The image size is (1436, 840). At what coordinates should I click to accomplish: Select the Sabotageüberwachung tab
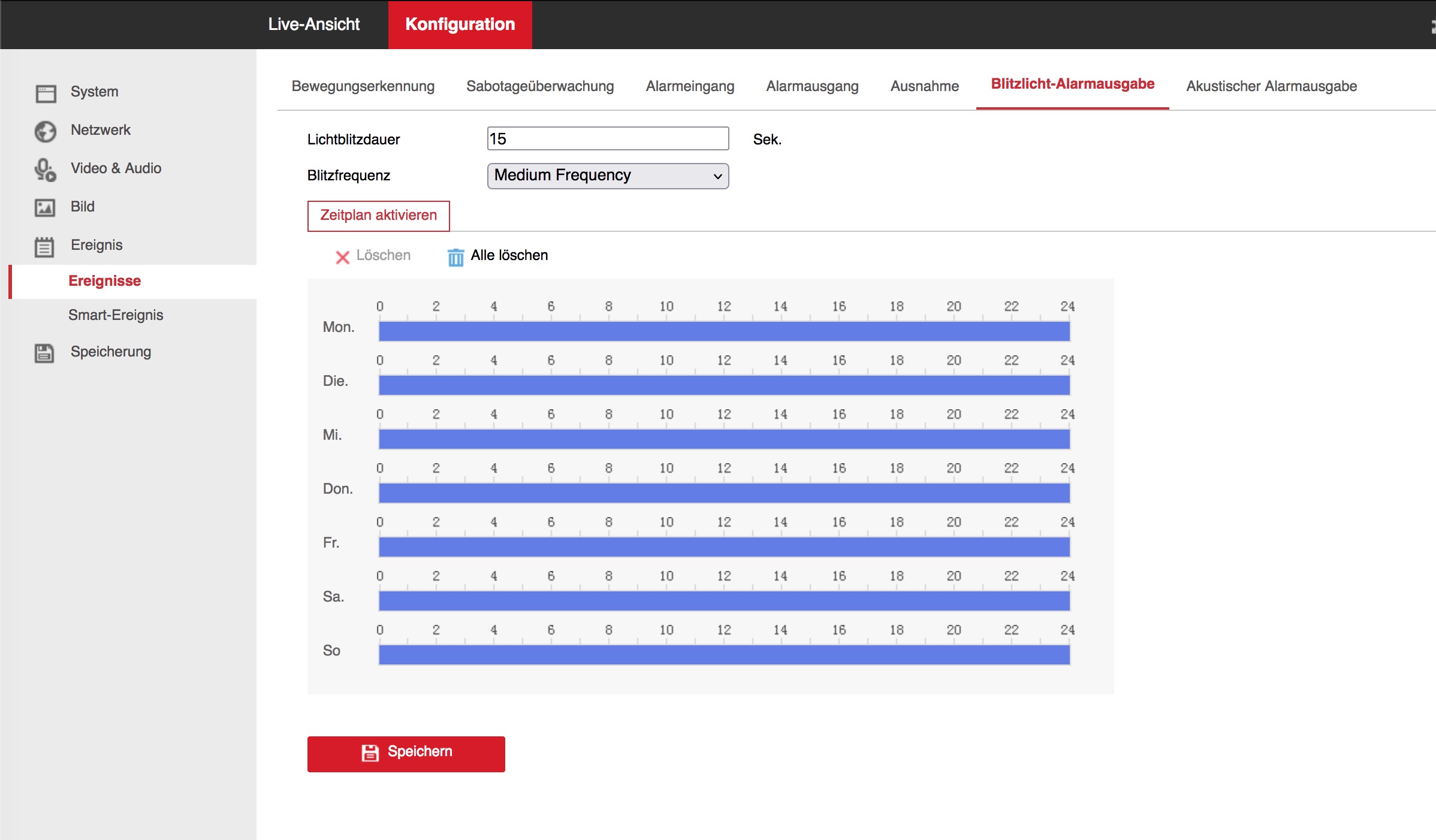click(540, 86)
